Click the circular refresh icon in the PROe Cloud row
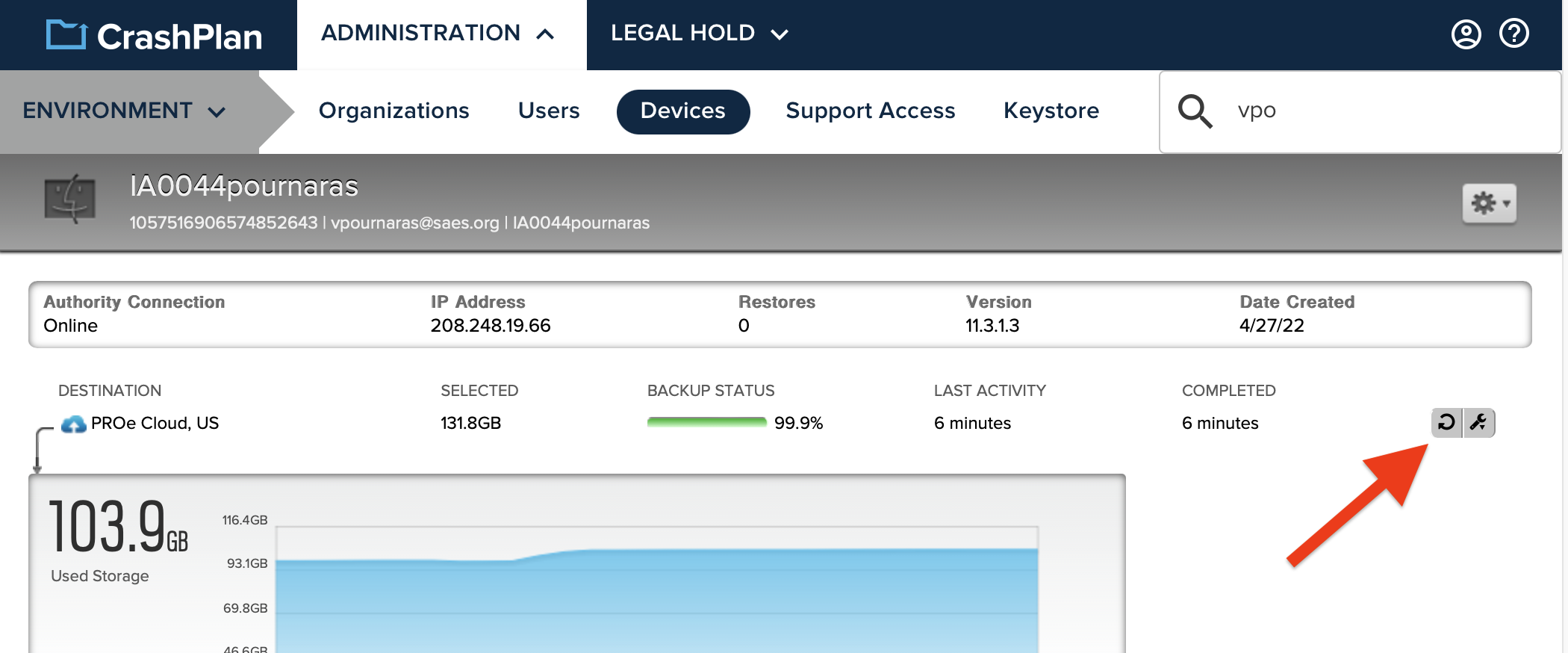Image resolution: width=1568 pixels, height=653 pixels. [1447, 423]
